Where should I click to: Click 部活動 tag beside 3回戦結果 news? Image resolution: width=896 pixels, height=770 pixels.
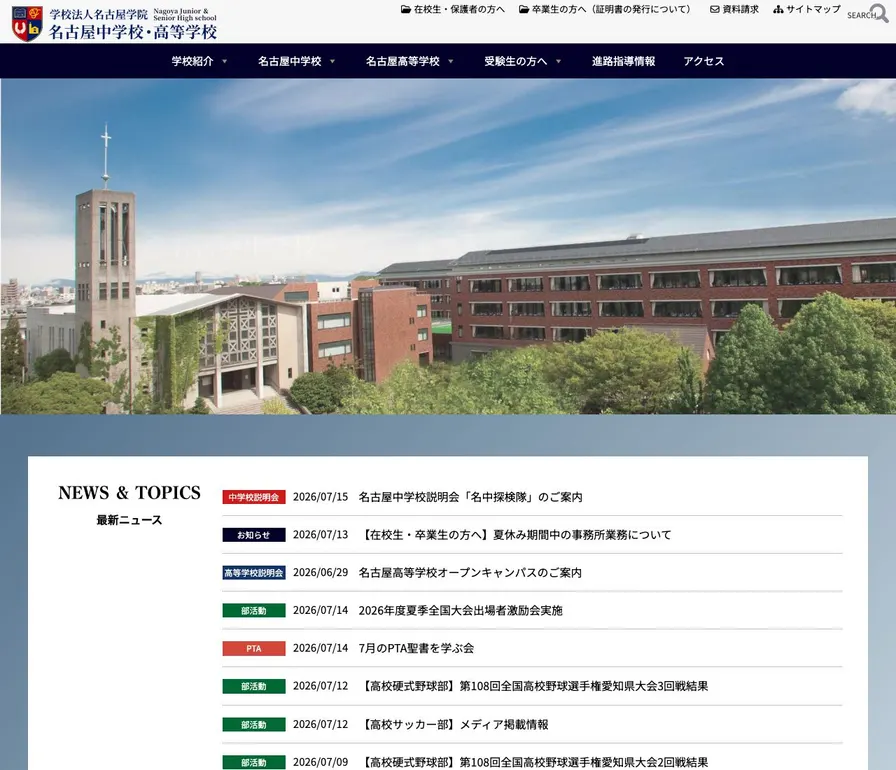pos(254,686)
